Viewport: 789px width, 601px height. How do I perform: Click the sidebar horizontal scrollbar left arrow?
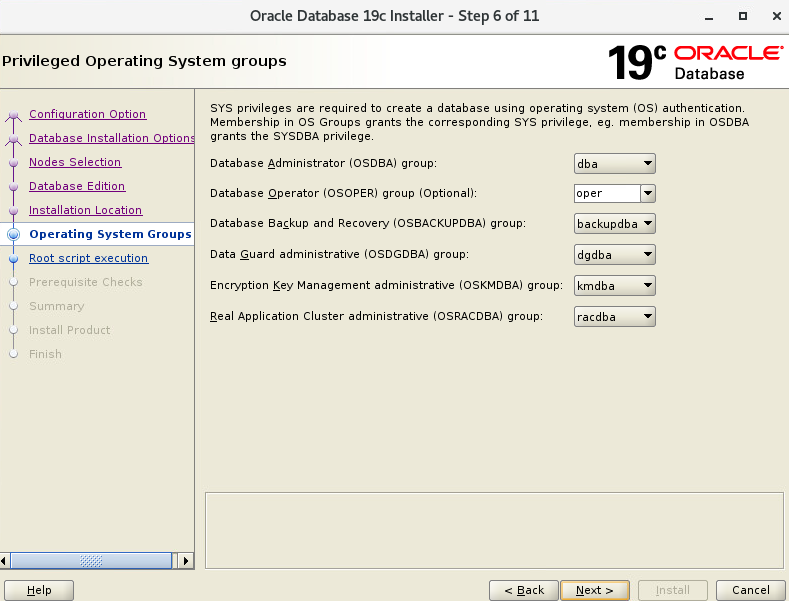(7, 561)
